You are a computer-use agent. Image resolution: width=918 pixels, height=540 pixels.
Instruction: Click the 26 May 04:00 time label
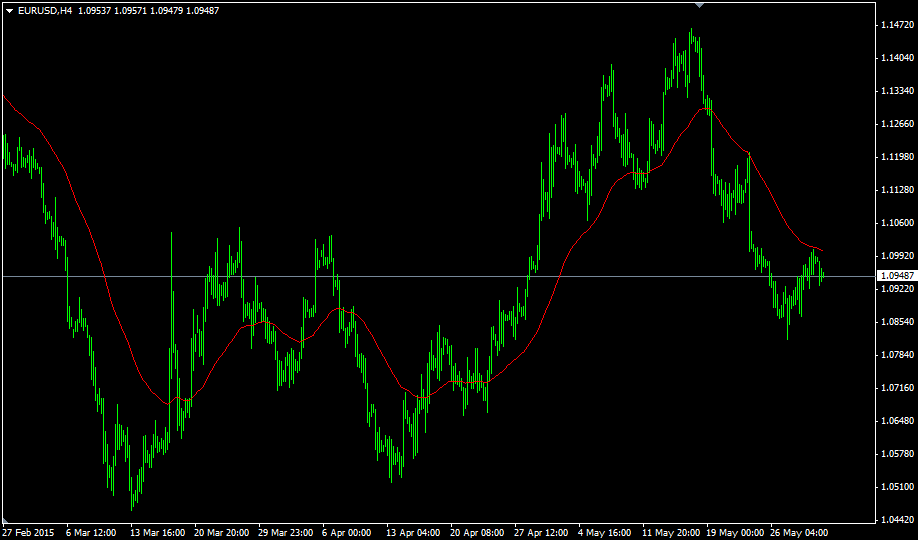[x=799, y=533]
